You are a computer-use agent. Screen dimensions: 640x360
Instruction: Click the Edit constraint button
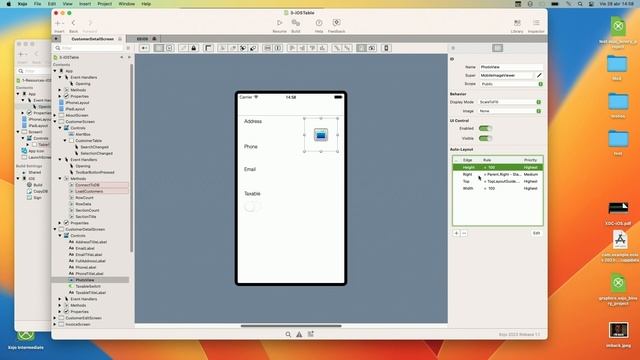[x=536, y=233]
